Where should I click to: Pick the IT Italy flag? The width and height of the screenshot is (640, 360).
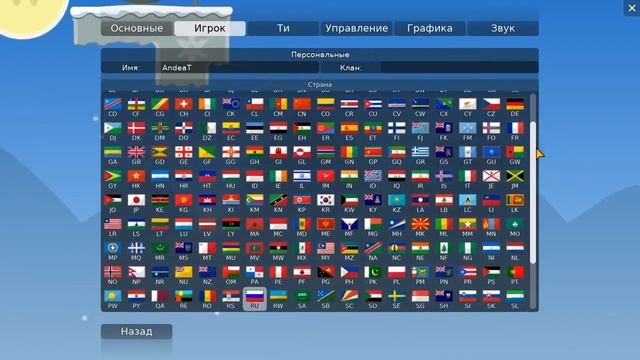[467, 176]
